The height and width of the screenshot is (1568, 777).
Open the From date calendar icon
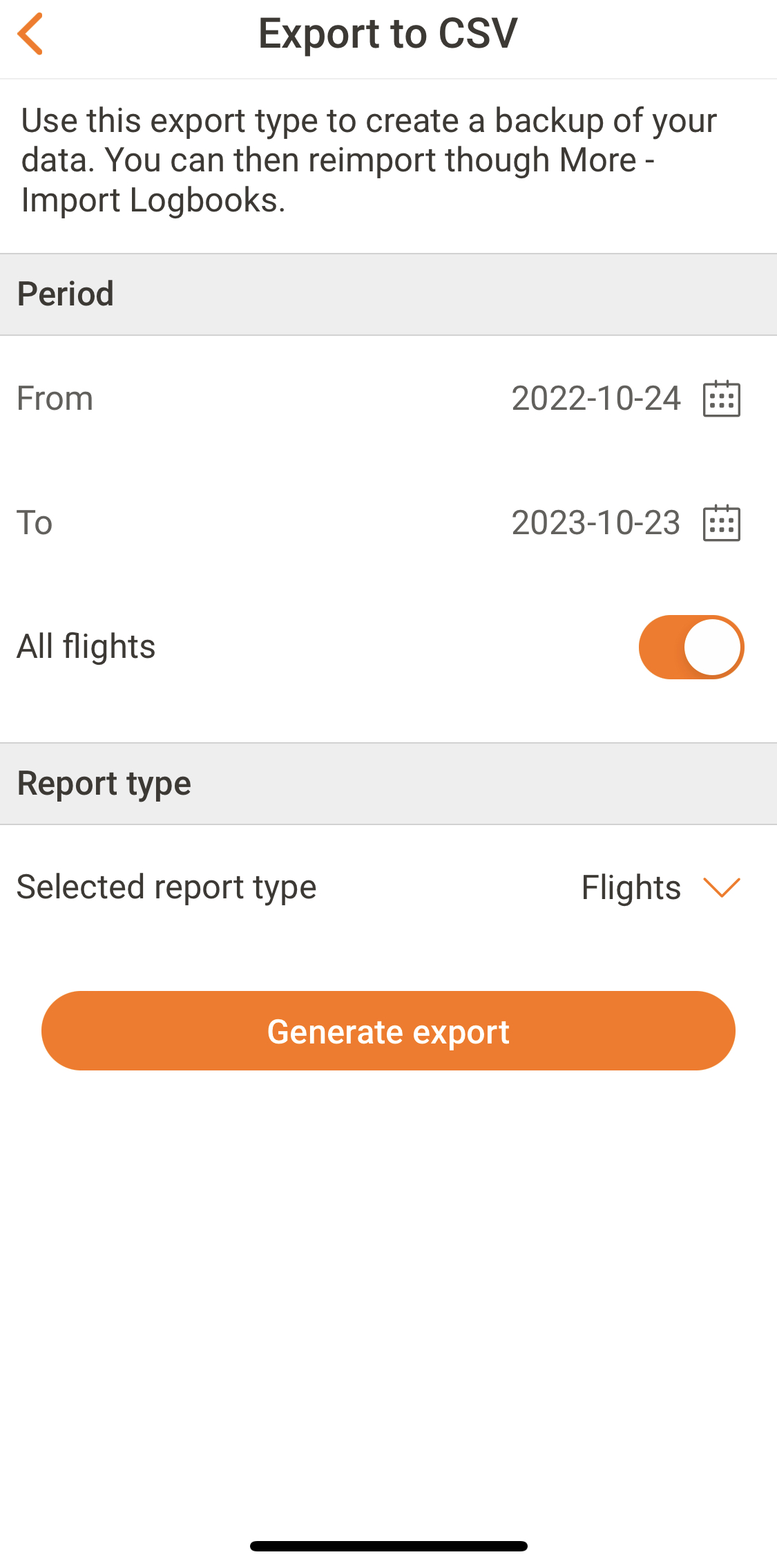click(721, 399)
